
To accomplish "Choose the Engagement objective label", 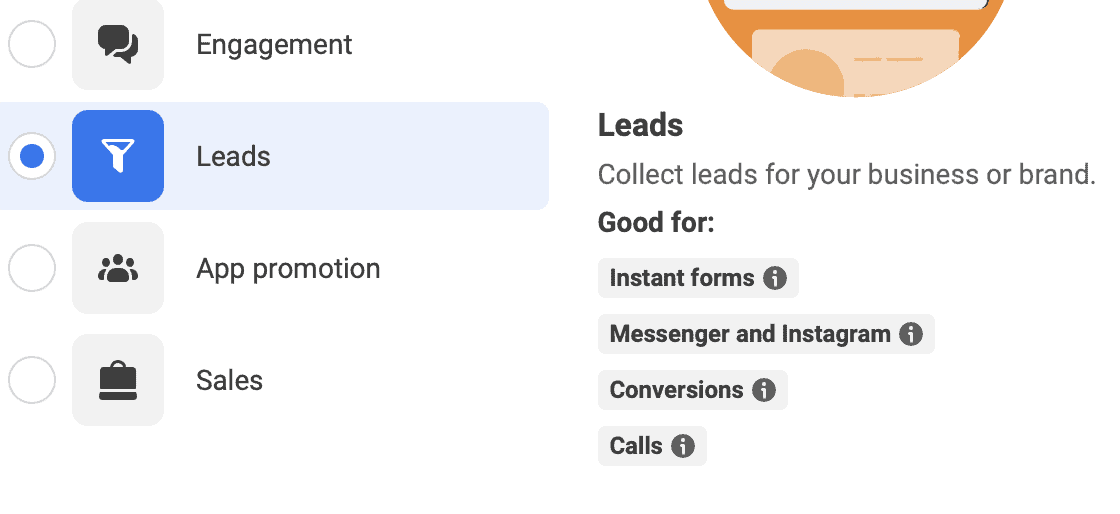I will click(274, 44).
